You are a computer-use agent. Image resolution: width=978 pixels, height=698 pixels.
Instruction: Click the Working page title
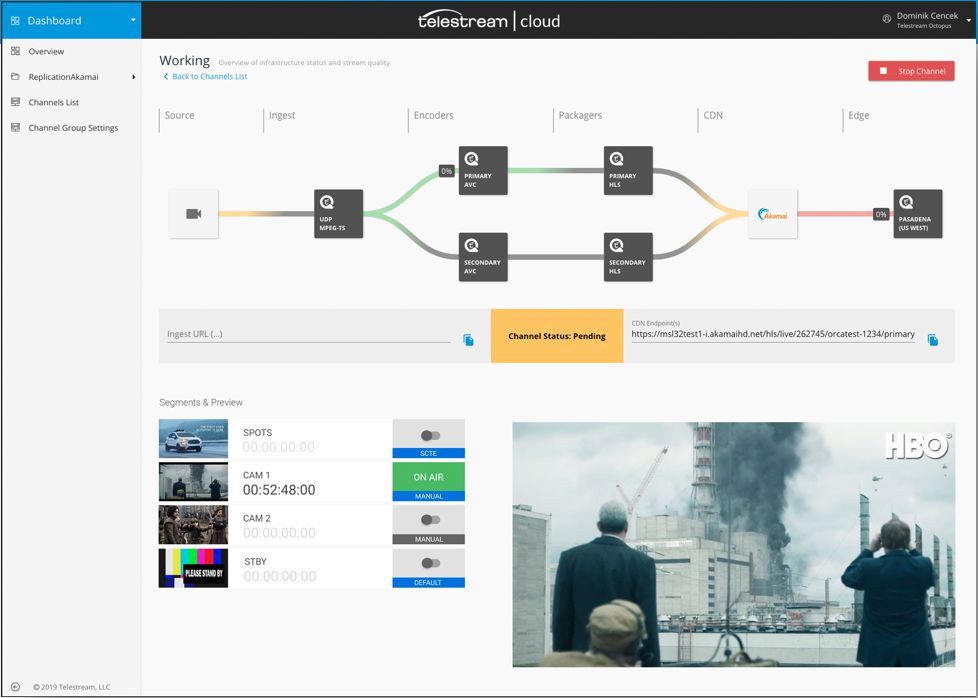point(185,61)
